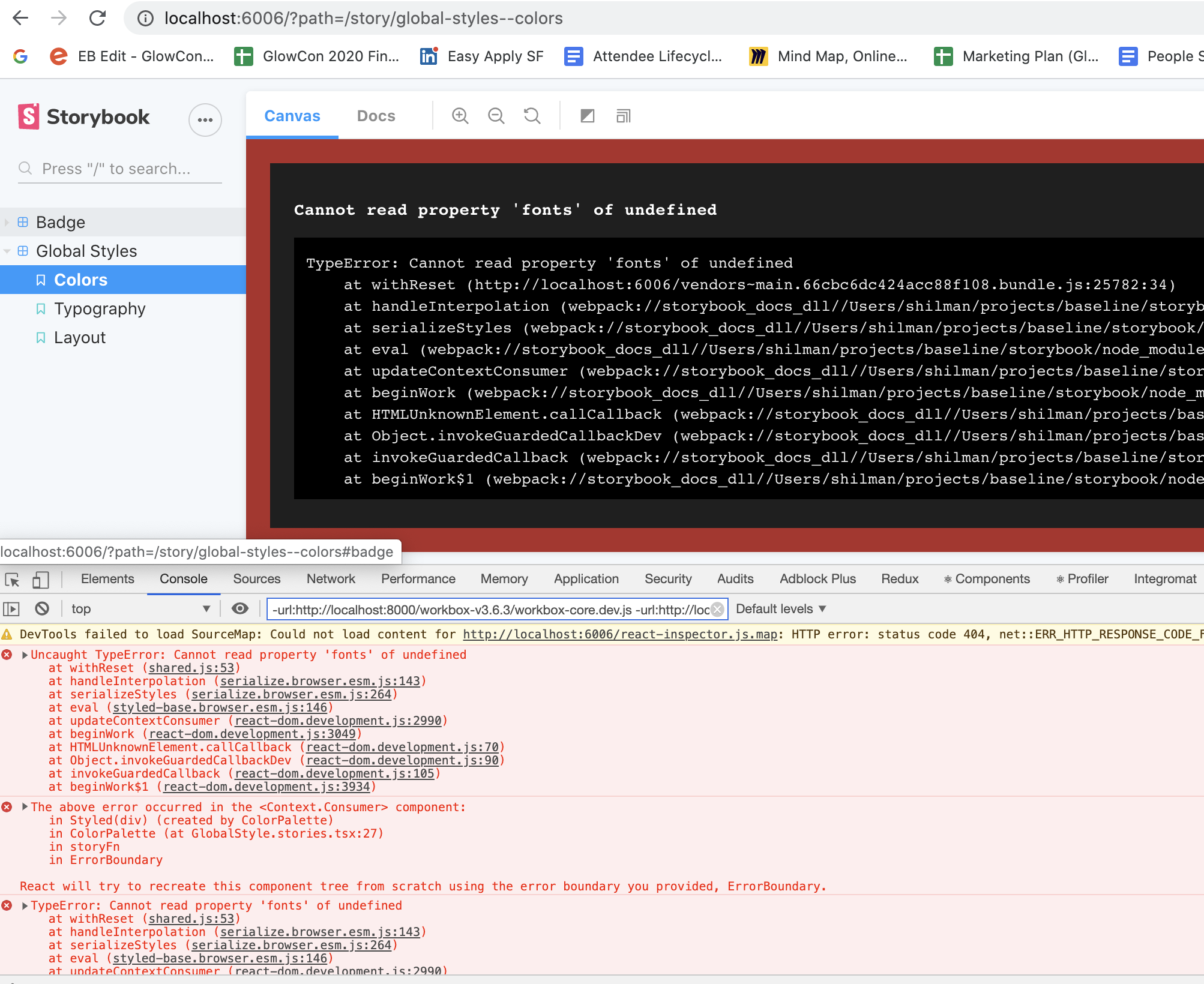Toggle the device toolbar in DevTools
This screenshot has width=1204, height=984.
pyautogui.click(x=40, y=580)
